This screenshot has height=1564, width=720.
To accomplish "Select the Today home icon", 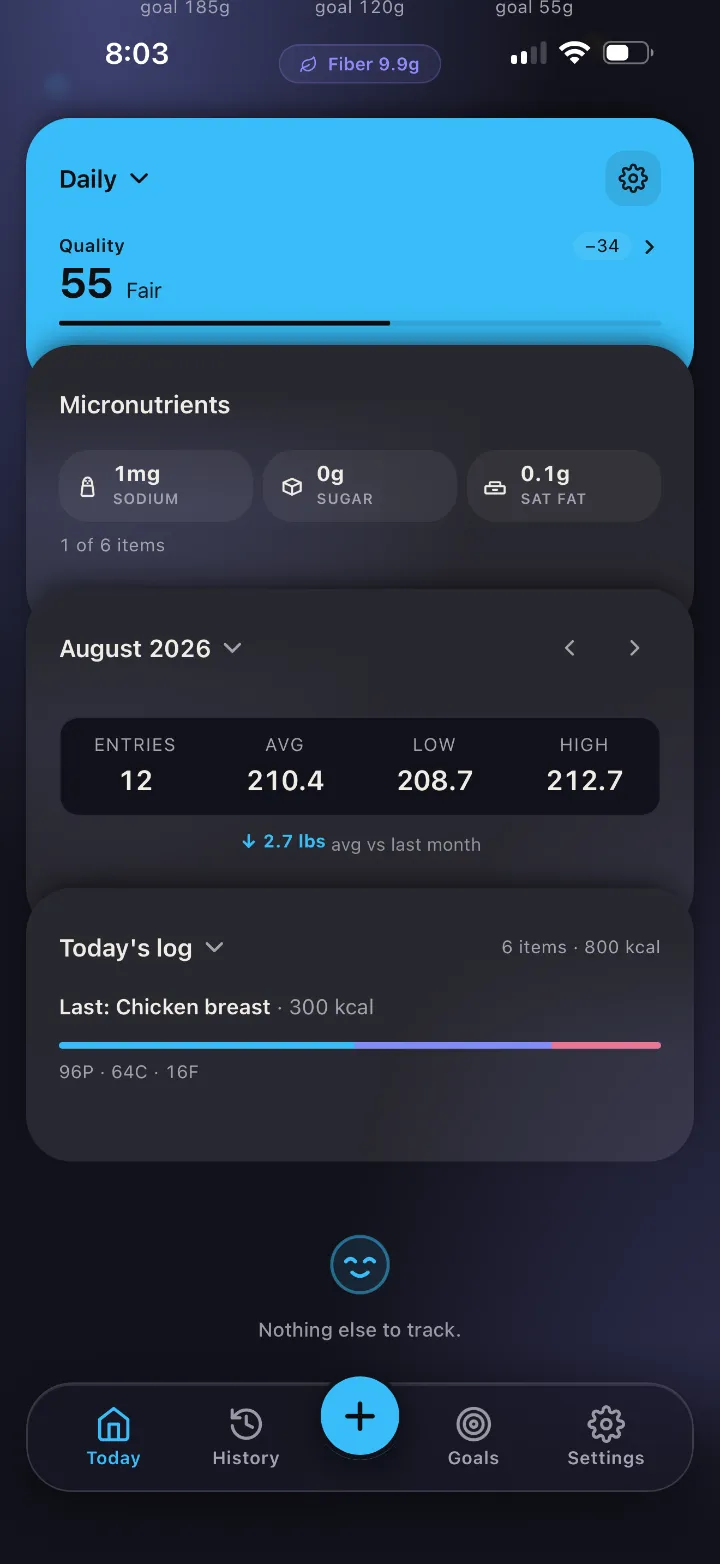I will (113, 1438).
